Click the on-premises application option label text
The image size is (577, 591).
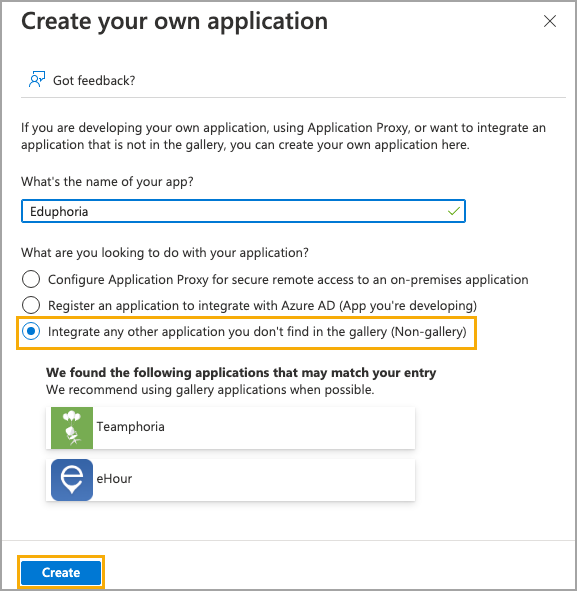(288, 280)
